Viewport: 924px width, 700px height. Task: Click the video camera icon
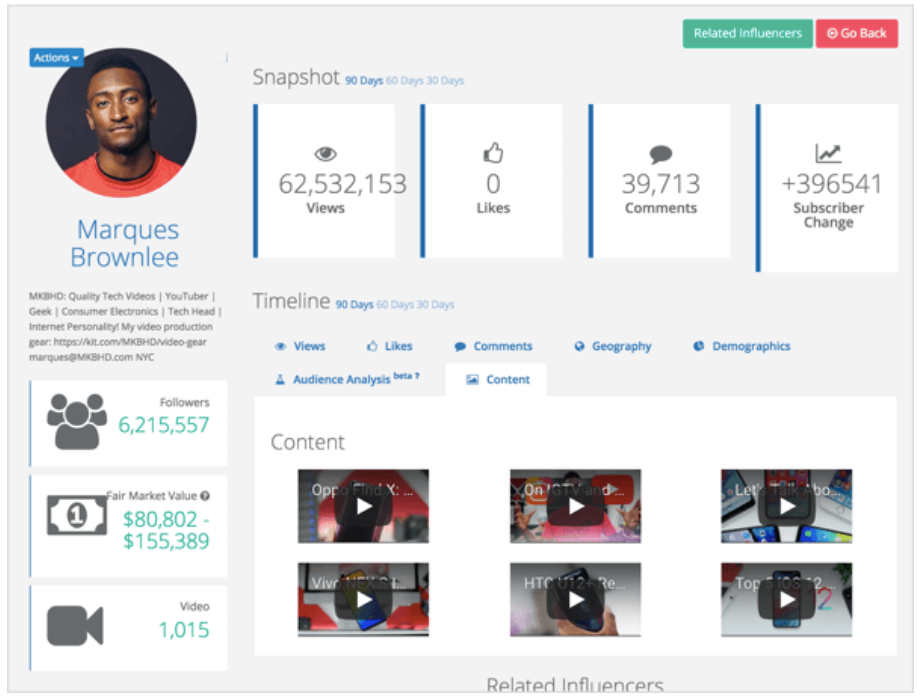click(x=75, y=626)
